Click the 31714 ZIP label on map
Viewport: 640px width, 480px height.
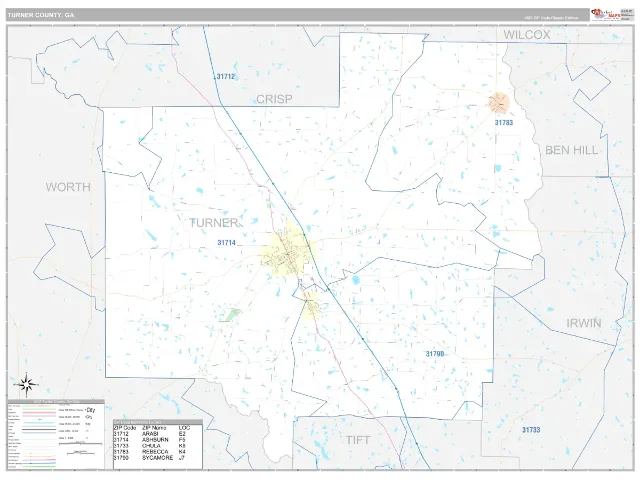tap(227, 242)
